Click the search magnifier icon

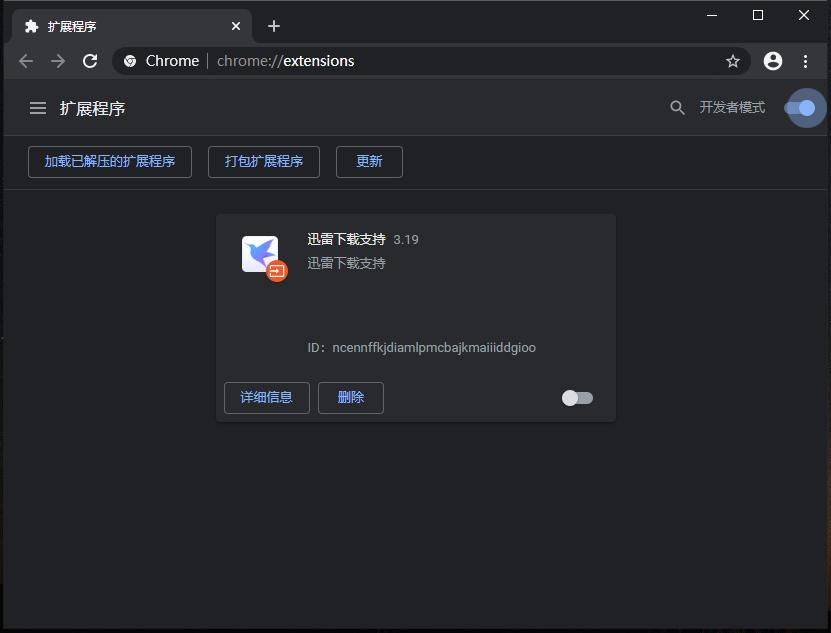click(x=677, y=107)
